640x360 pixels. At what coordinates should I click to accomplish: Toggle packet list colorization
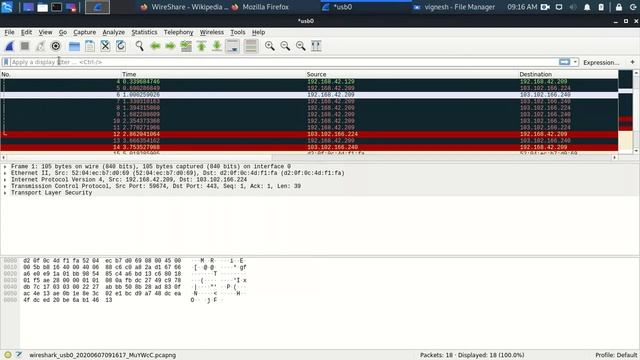pyautogui.click(x=251, y=46)
